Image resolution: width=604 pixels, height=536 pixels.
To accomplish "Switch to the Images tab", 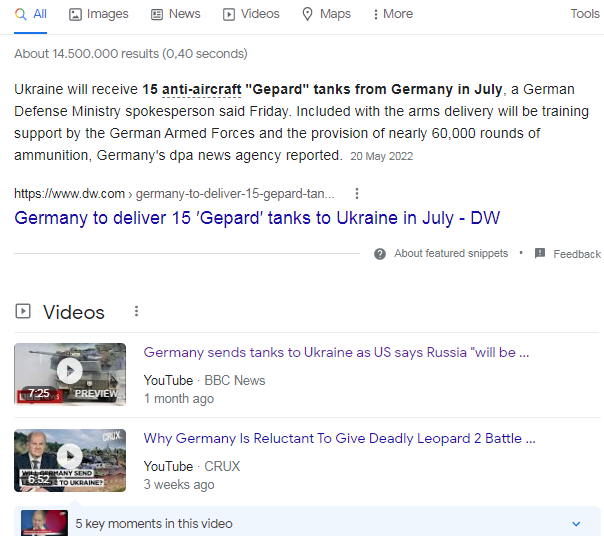I will point(99,14).
